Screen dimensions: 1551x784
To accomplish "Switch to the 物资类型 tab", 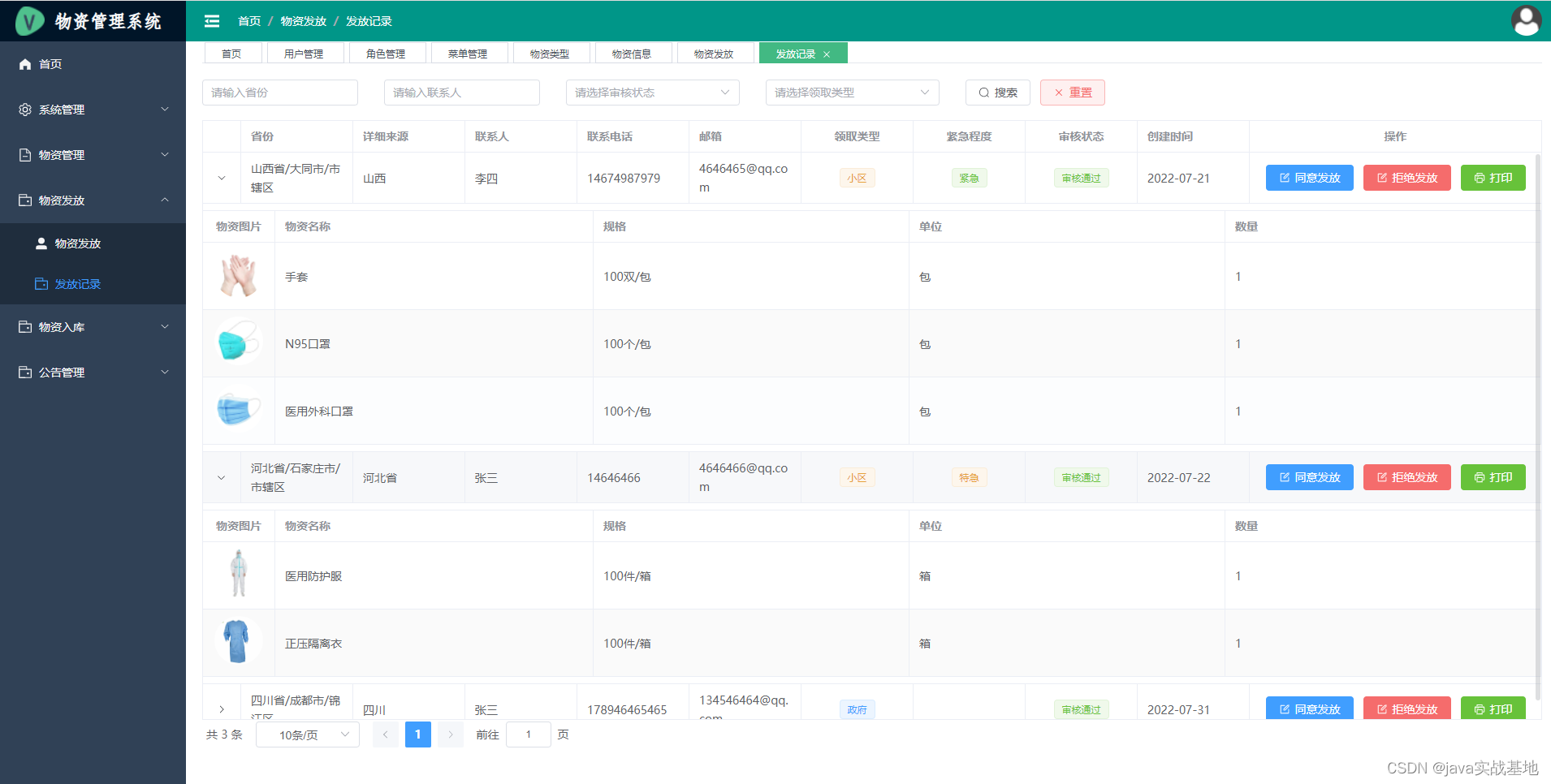I will point(551,54).
